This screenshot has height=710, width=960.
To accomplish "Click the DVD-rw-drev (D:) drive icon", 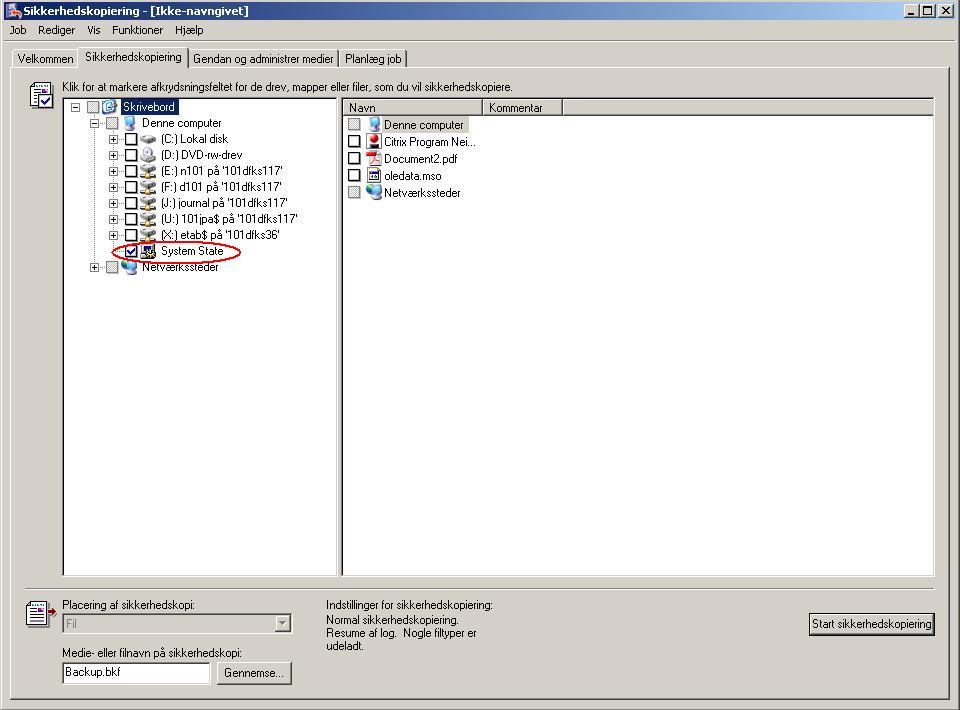I will click(149, 155).
